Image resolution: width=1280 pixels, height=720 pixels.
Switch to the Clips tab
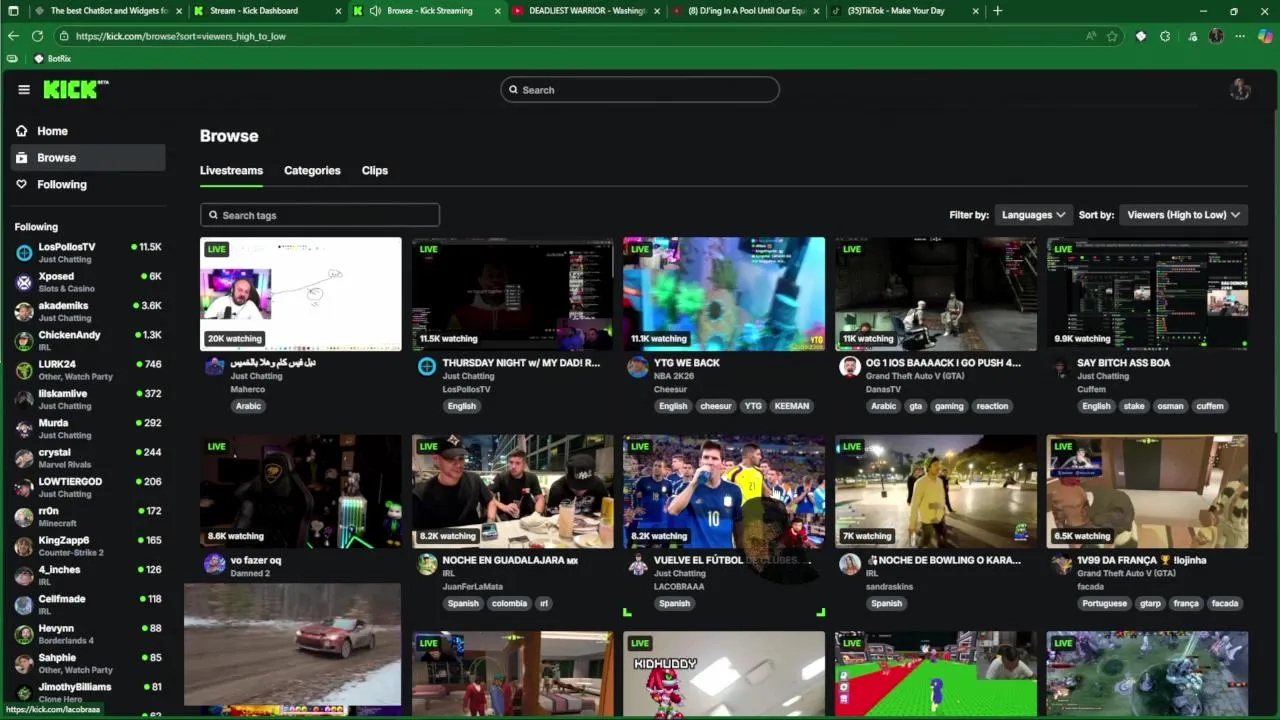coord(375,170)
